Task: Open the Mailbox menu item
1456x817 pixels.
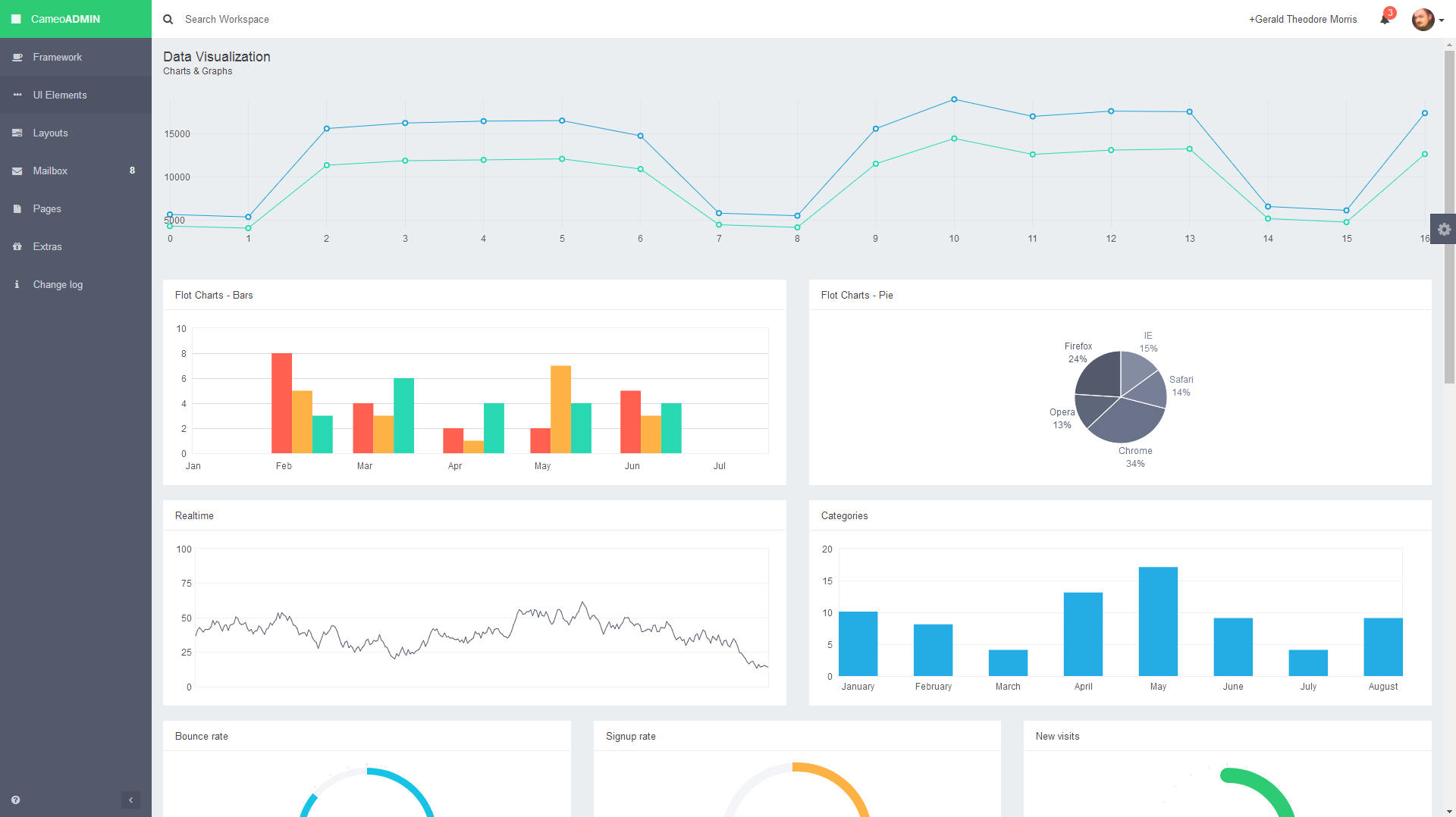Action: (x=76, y=171)
